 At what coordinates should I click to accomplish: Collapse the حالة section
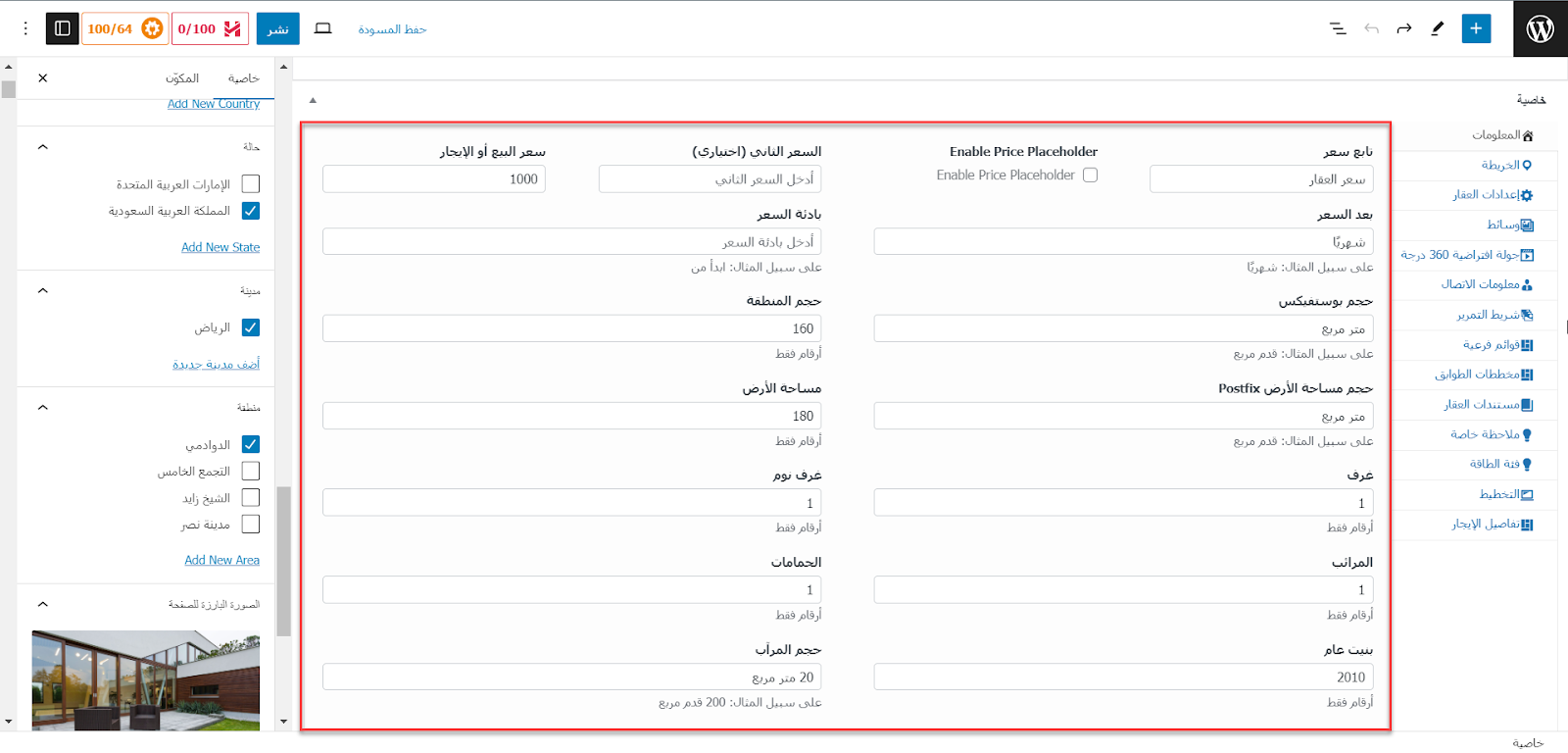43,147
